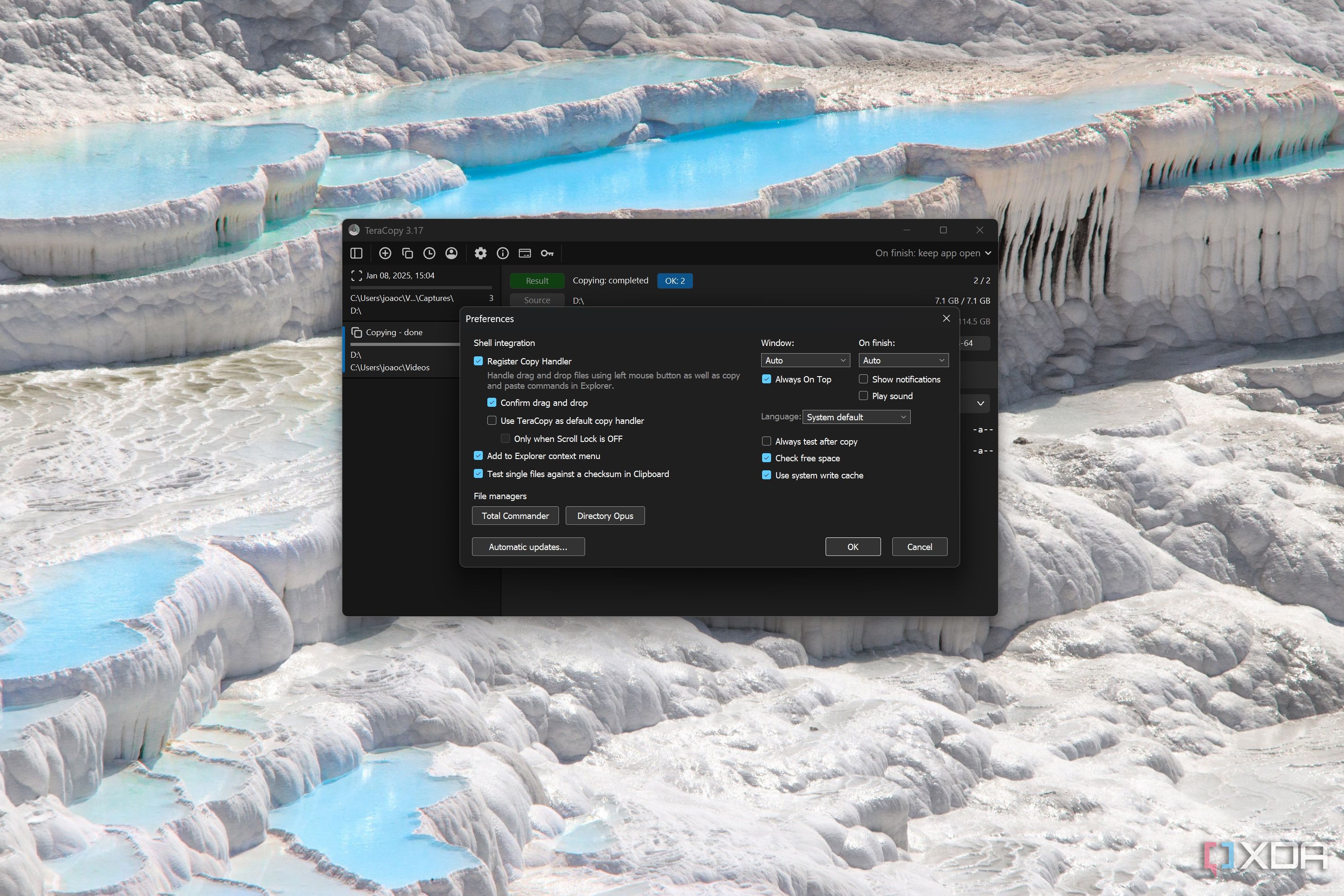The width and height of the screenshot is (1344, 896).
Task: Click the OK: 2 status badge
Action: 675,281
